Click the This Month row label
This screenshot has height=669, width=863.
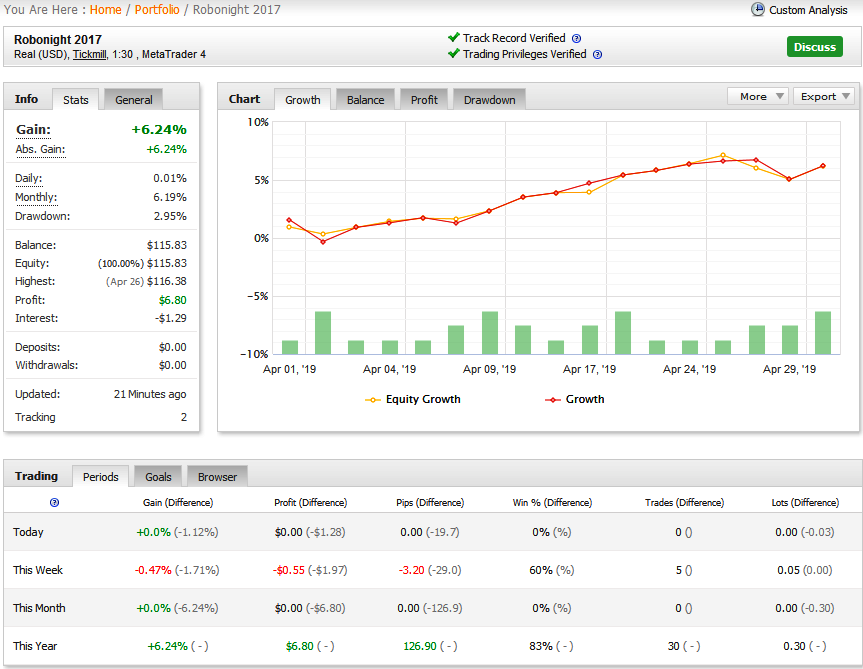tap(39, 608)
